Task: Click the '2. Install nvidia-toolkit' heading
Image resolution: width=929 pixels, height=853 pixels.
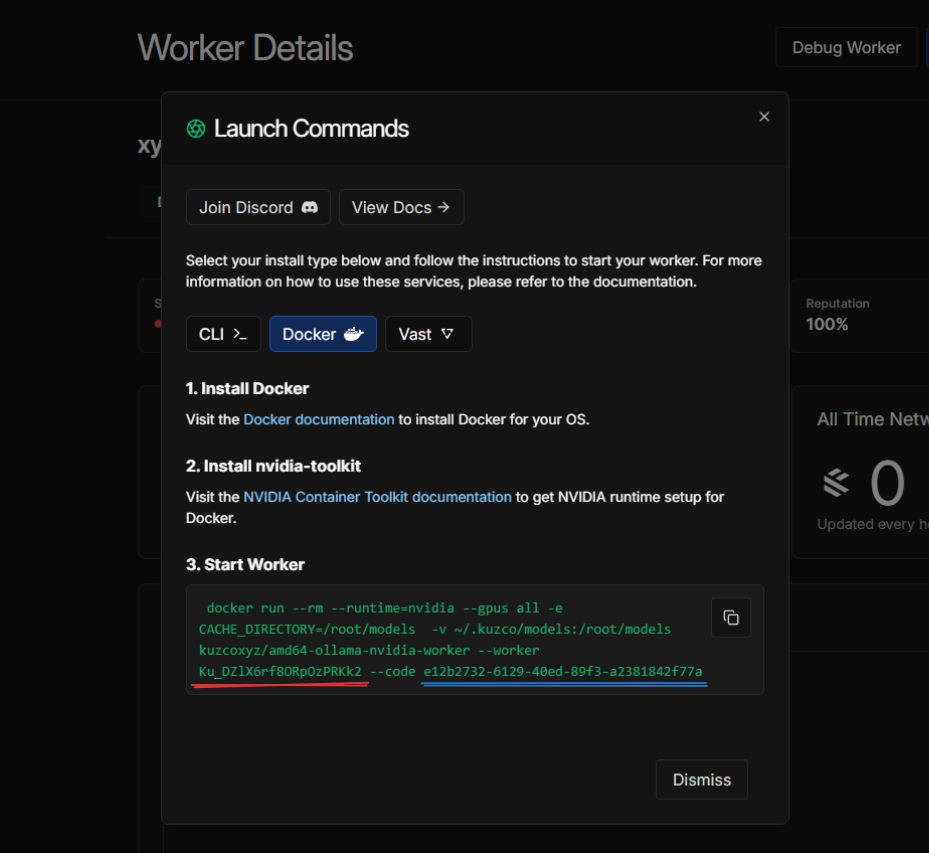Action: coord(273,466)
